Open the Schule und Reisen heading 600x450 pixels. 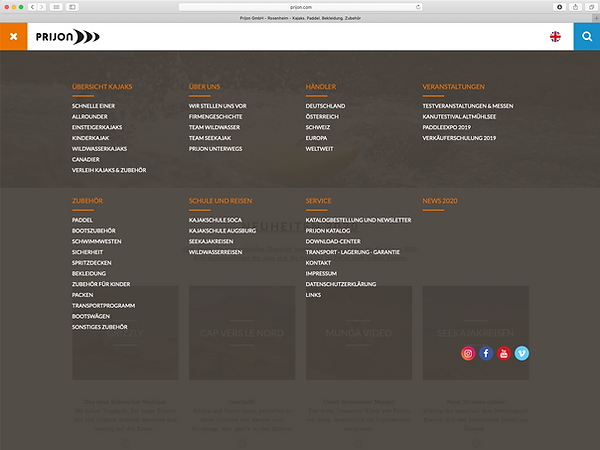click(x=220, y=201)
